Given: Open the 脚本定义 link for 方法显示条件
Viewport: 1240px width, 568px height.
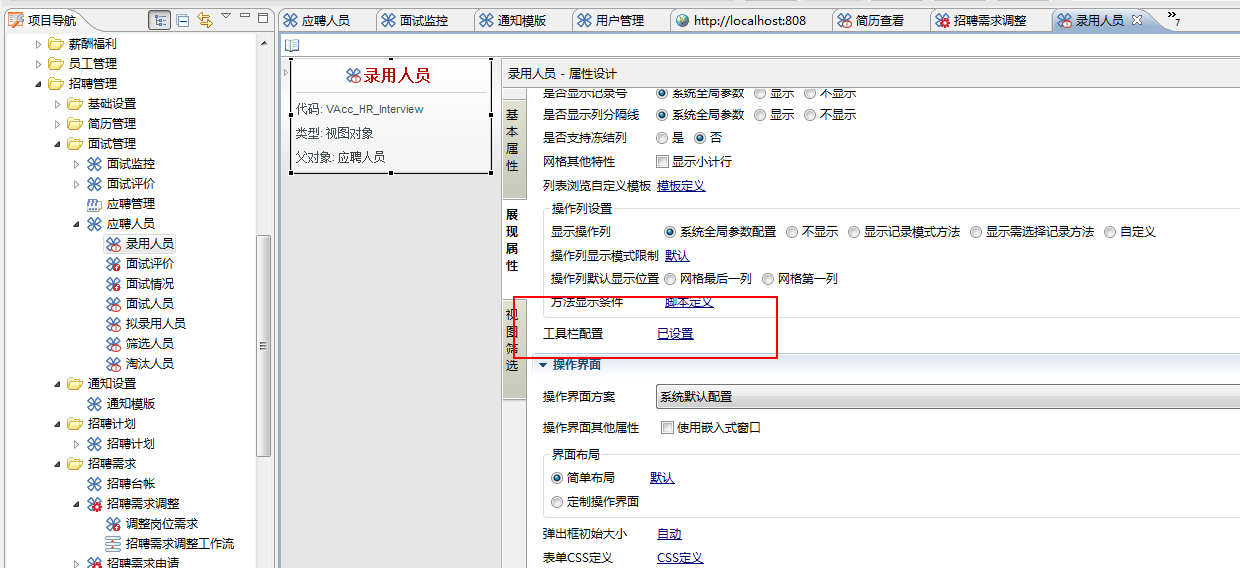Looking at the screenshot, I should 689,303.
